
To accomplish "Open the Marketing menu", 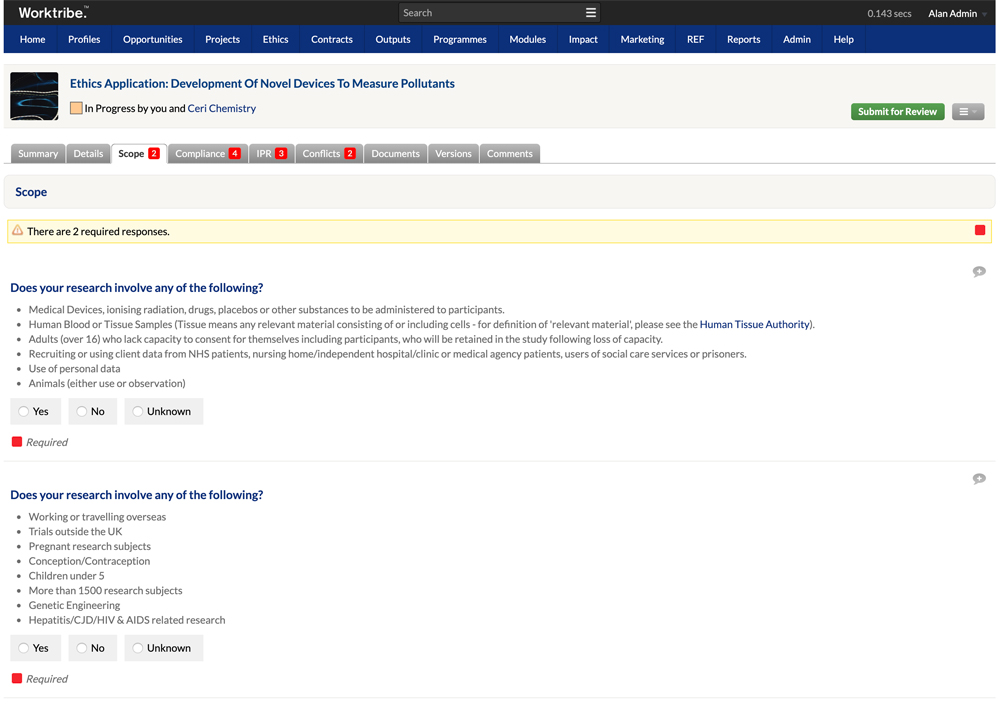I will coord(642,40).
